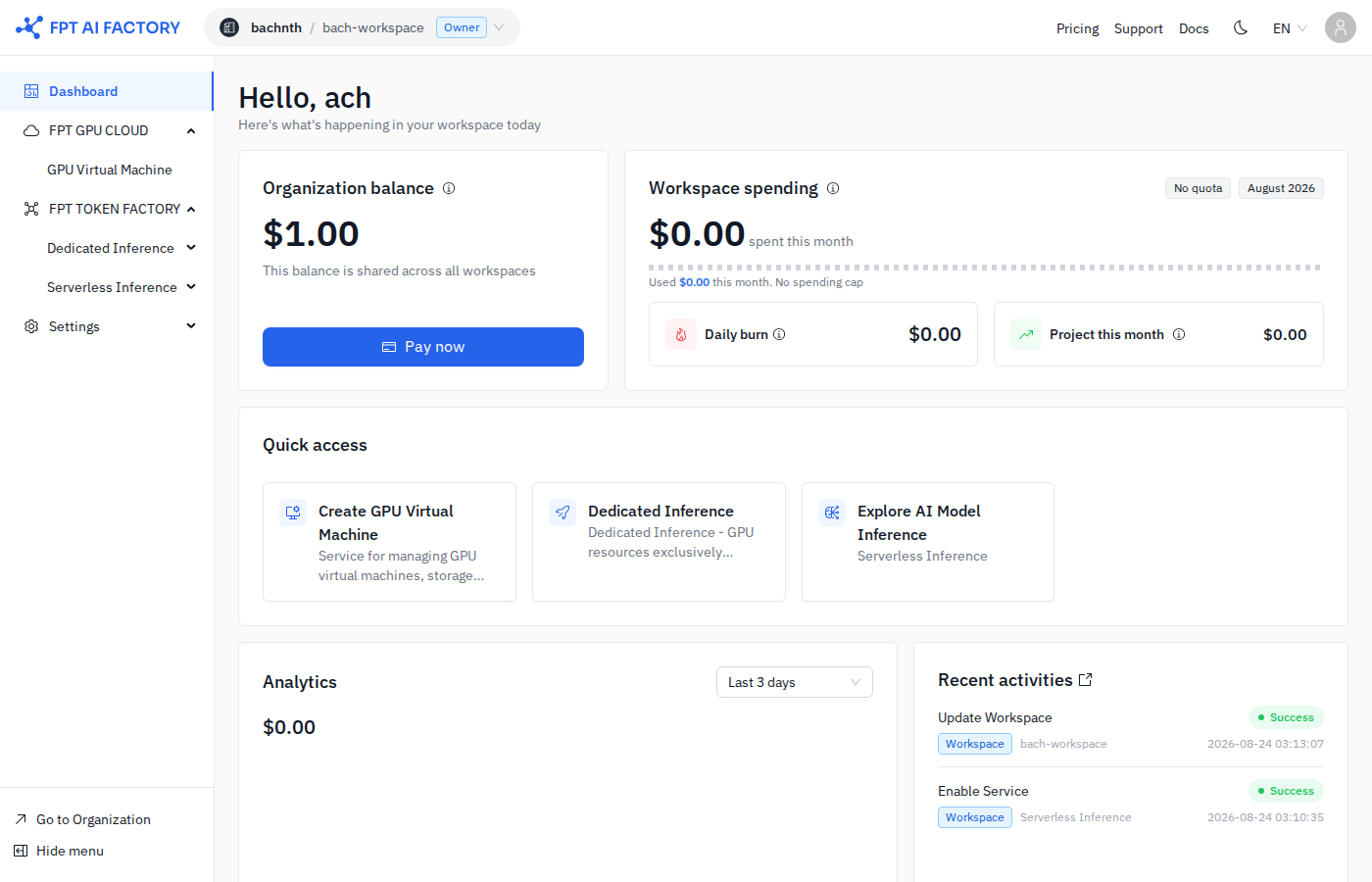Screen dimensions: 1372x882
Task: Click the blue $0.00 used amount
Action: [694, 282]
